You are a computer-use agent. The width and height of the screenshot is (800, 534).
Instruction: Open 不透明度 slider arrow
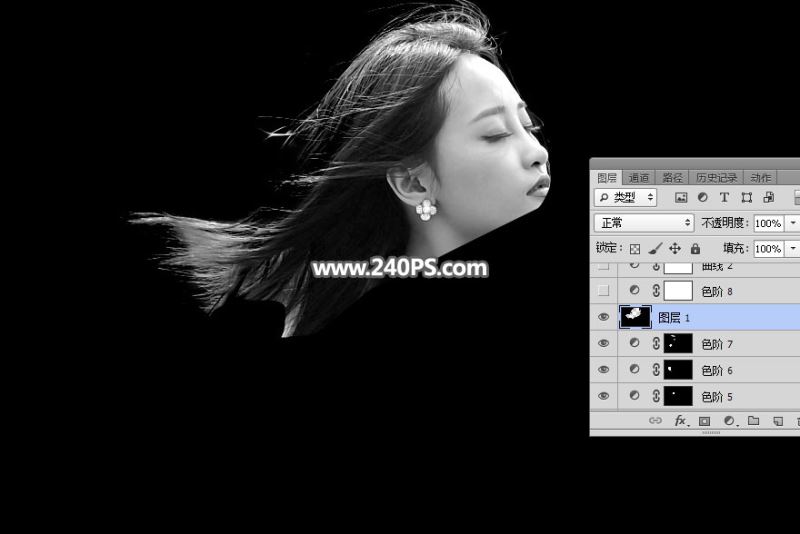(792, 223)
